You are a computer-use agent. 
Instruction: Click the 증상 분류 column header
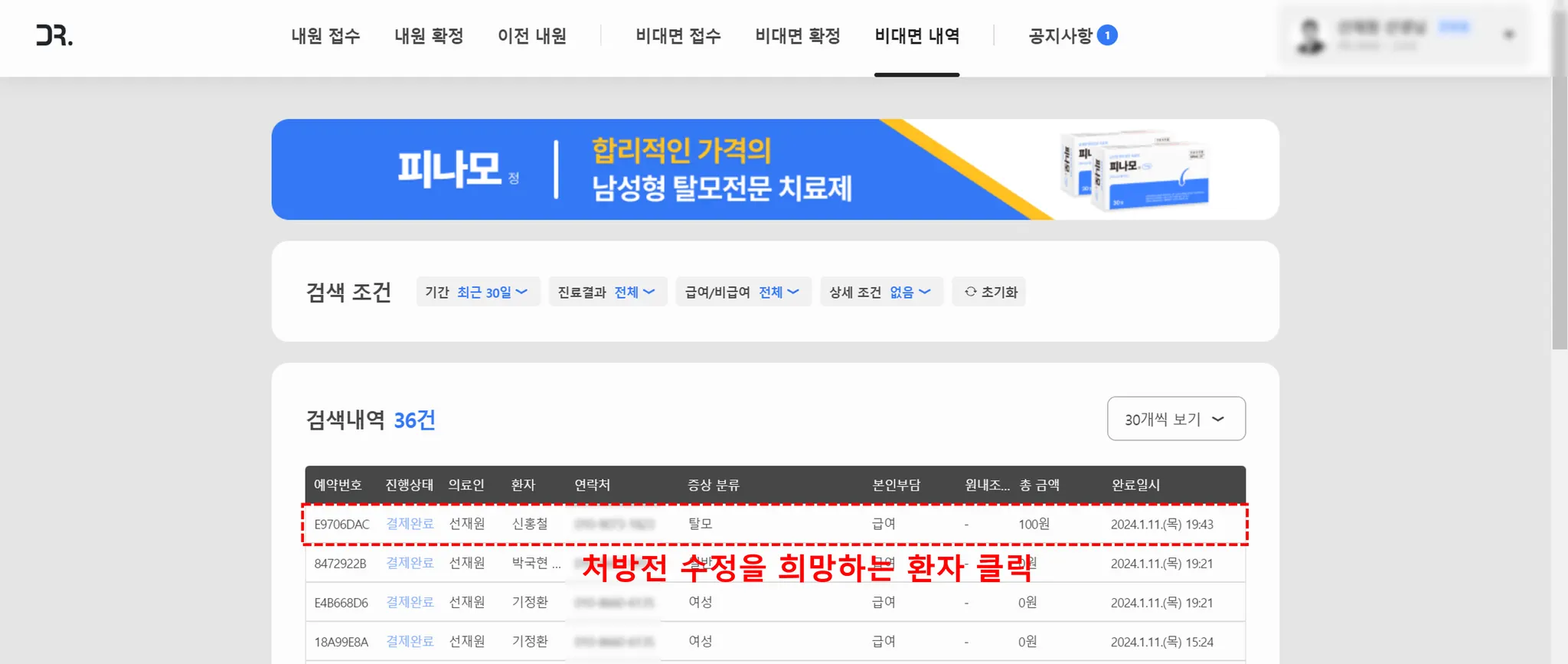714,485
